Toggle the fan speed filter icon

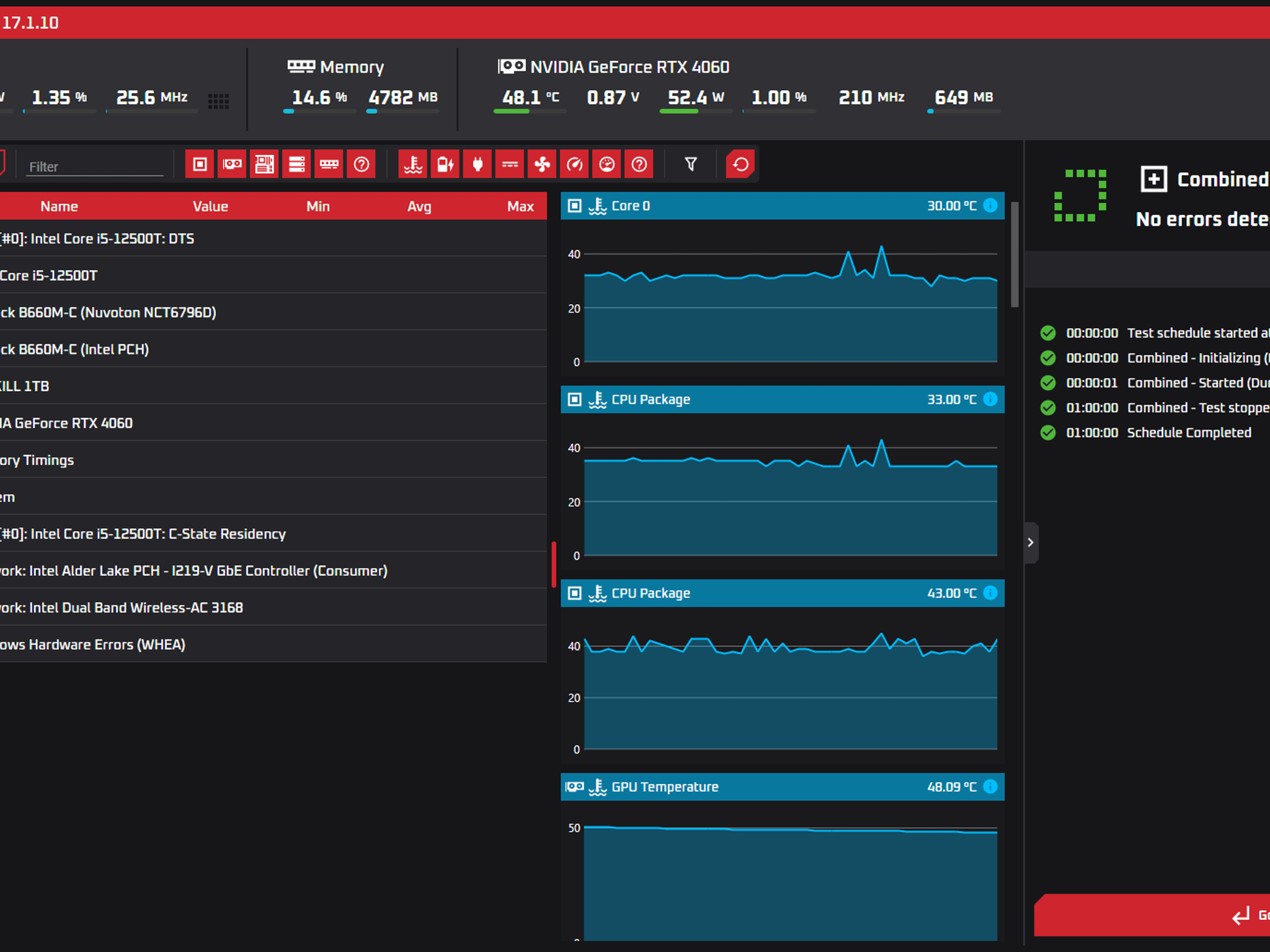[542, 164]
